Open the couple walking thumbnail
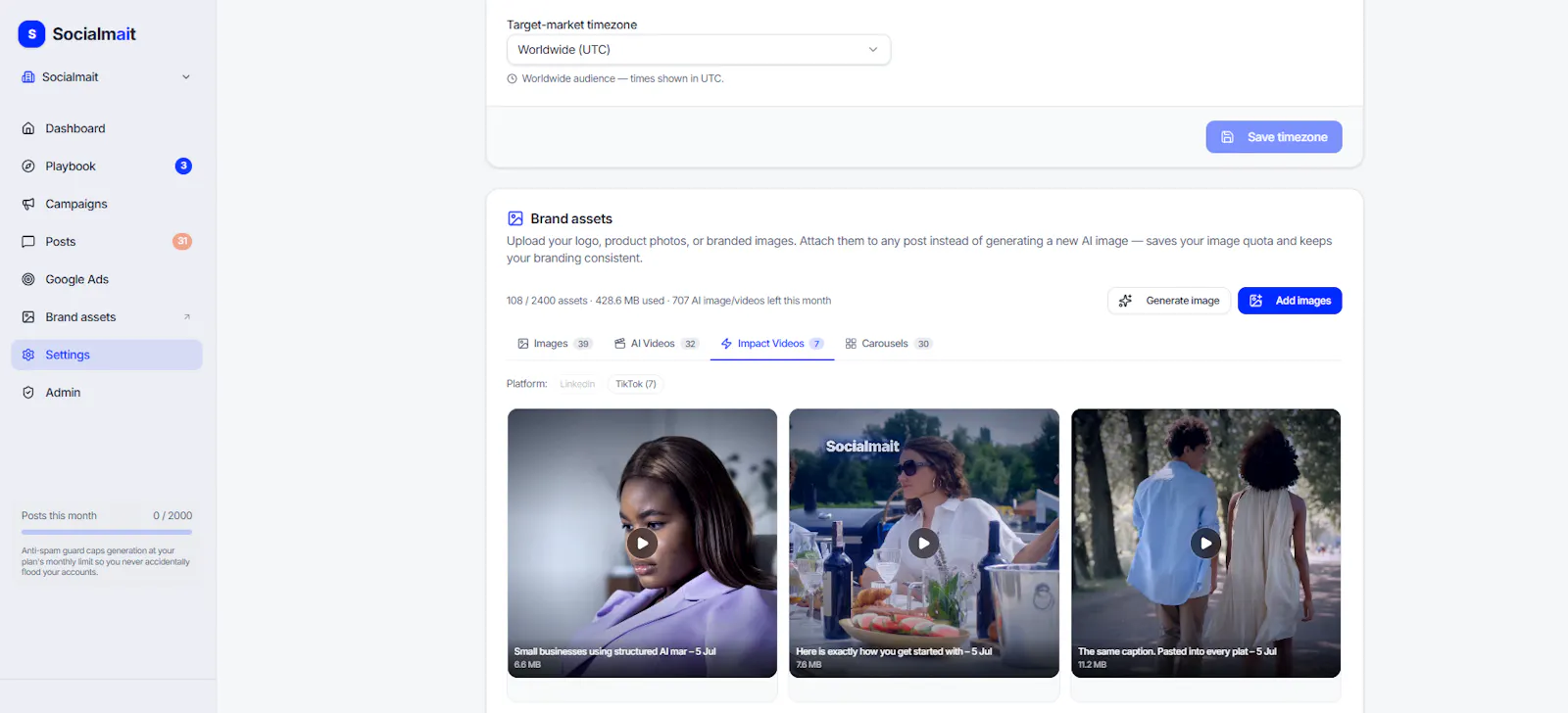Screen dimensions: 1568x713 point(1205,544)
